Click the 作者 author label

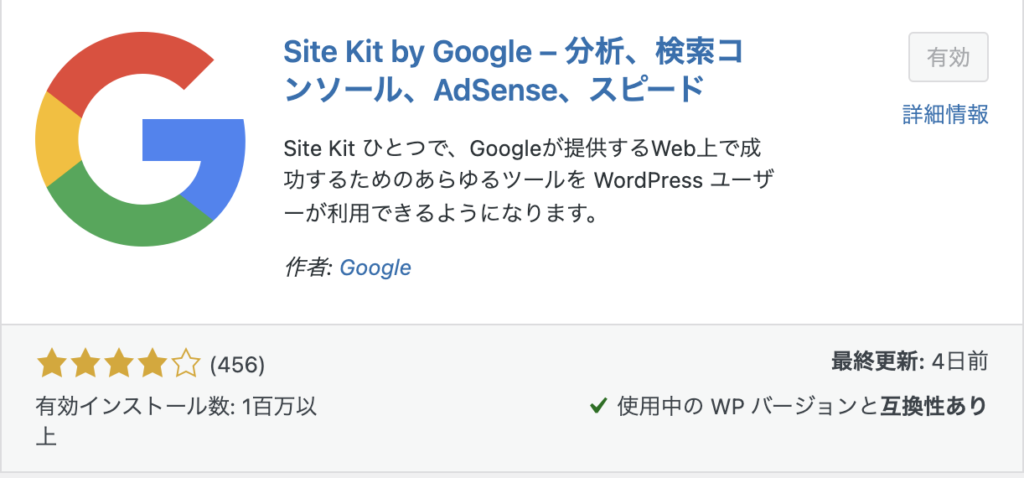click(x=308, y=268)
